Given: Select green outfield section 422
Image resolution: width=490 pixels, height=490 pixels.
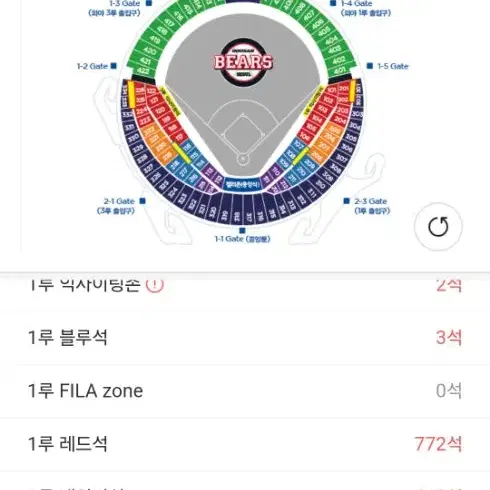Looking at the screenshot, I should [x=143, y=70].
